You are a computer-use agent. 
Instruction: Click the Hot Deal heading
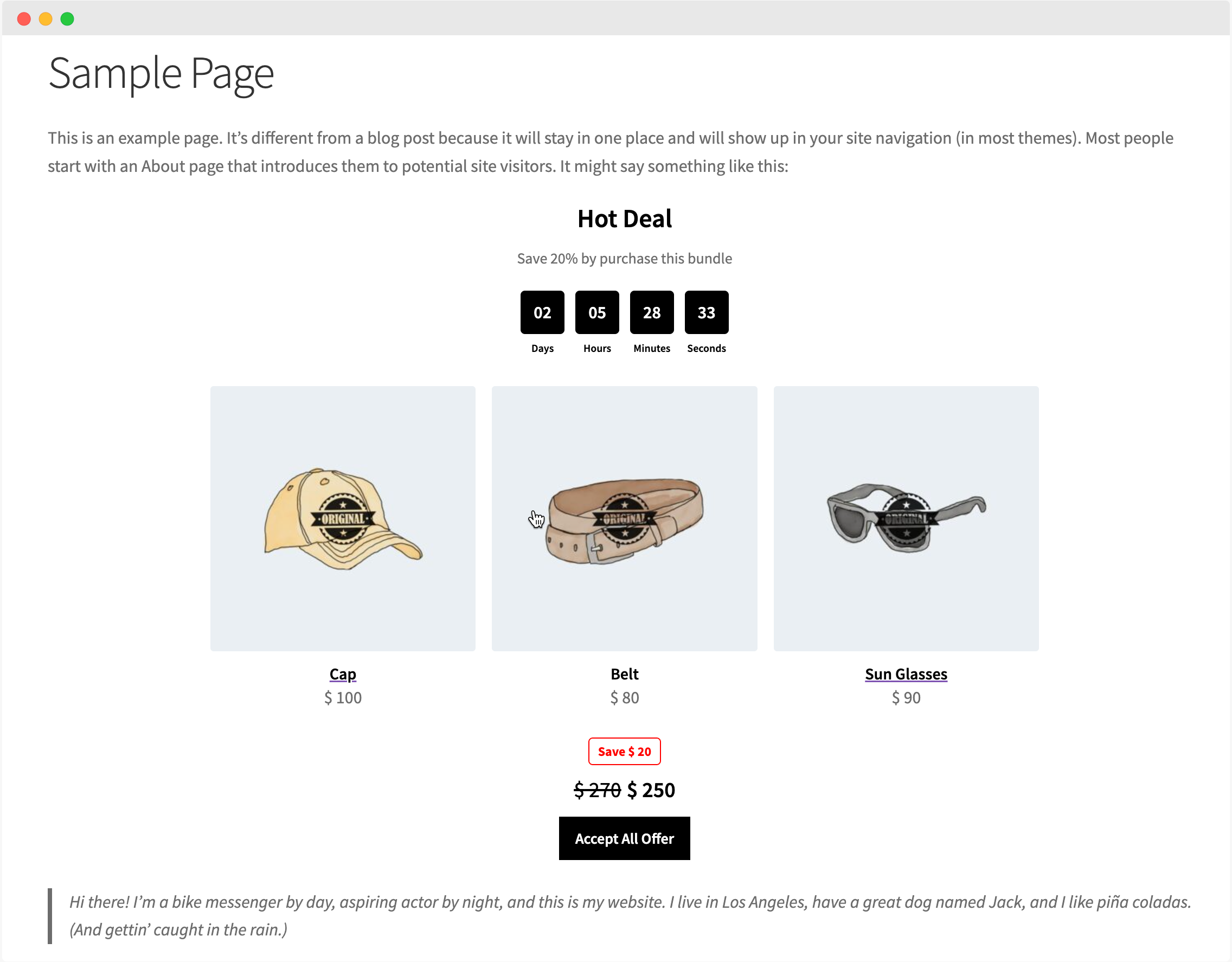point(624,219)
